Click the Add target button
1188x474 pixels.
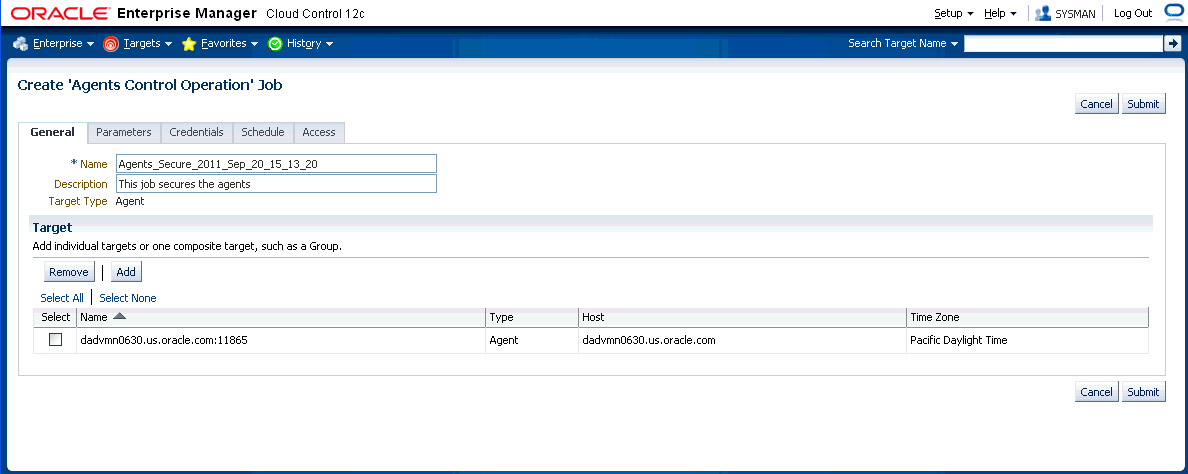126,272
